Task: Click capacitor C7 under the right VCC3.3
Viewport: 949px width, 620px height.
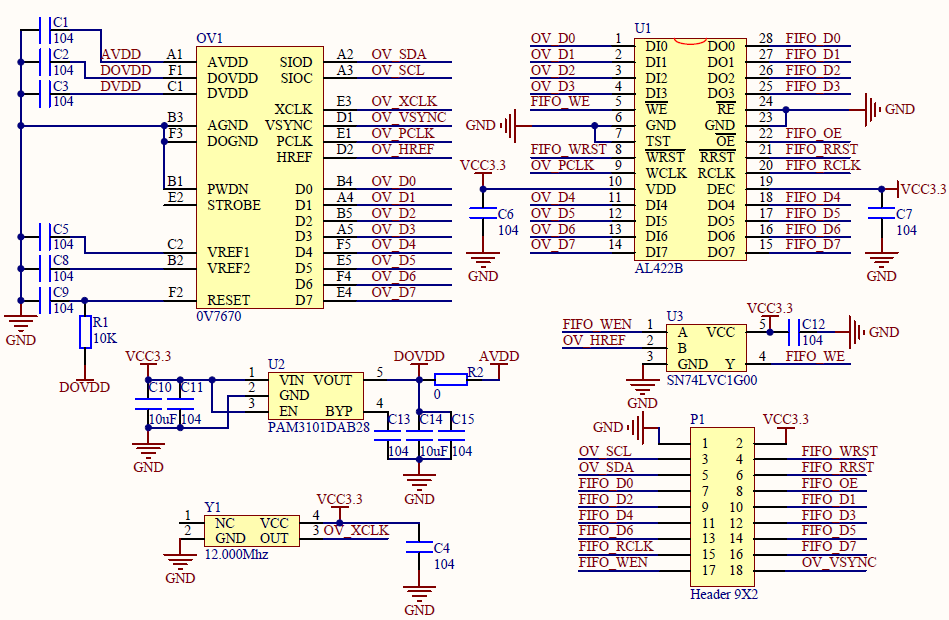Action: [881, 214]
